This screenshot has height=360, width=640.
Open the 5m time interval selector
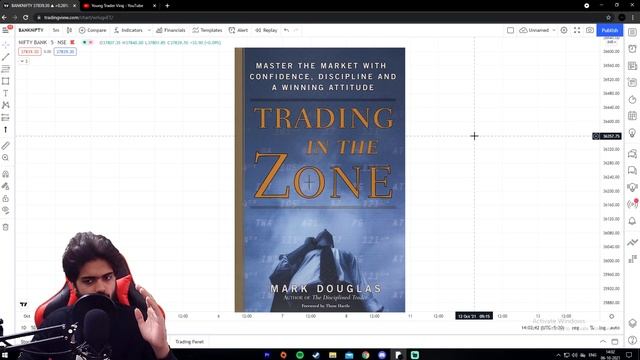pyautogui.click(x=56, y=30)
